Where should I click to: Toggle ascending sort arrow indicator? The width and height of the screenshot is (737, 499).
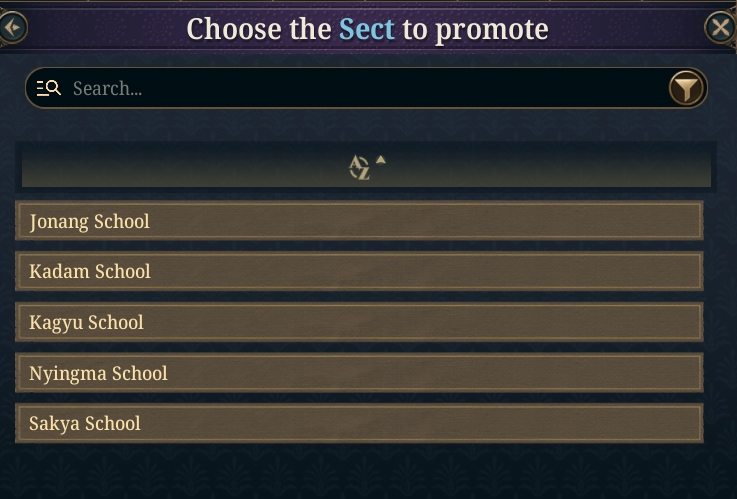pyautogui.click(x=381, y=160)
